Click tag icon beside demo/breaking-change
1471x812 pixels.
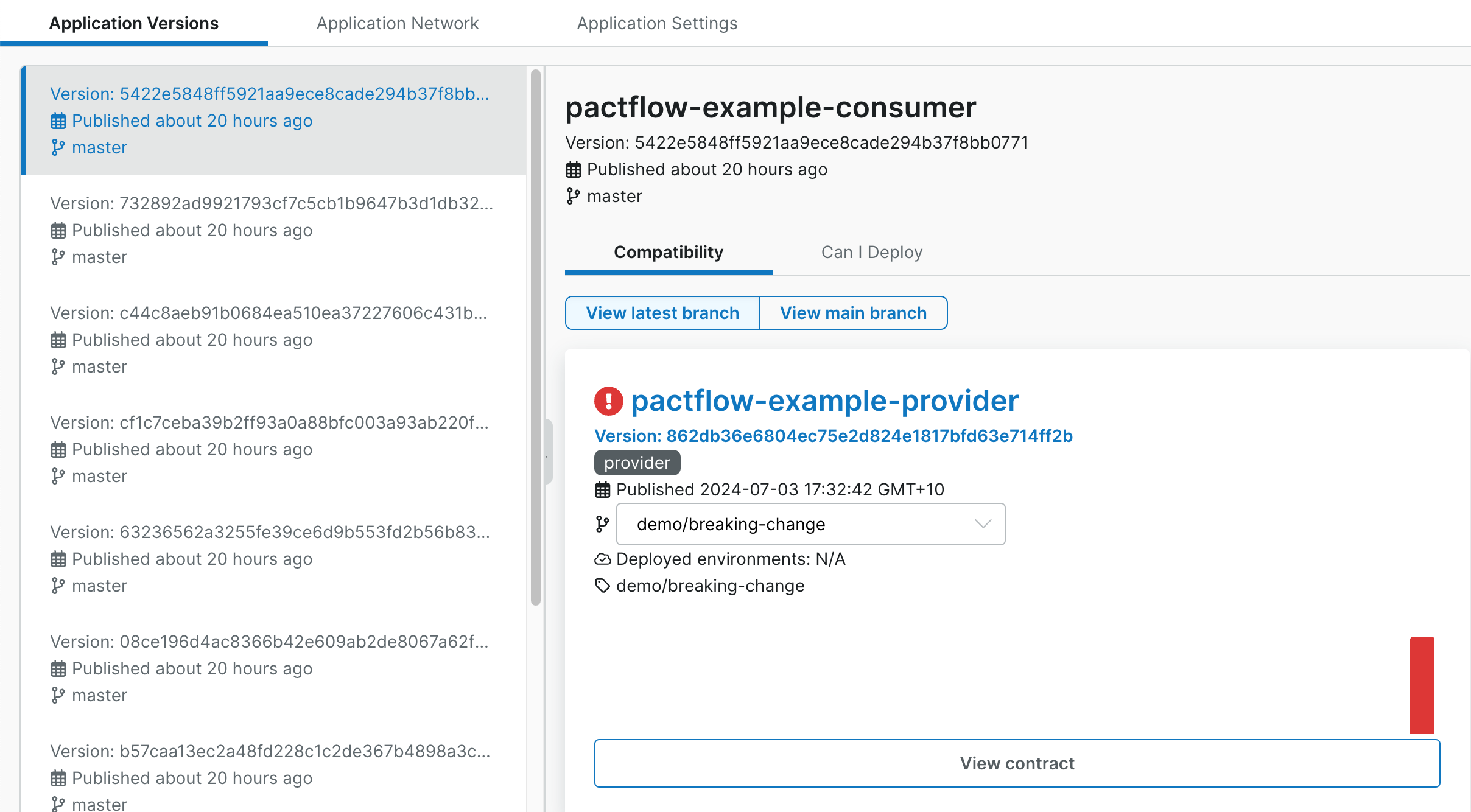603,586
